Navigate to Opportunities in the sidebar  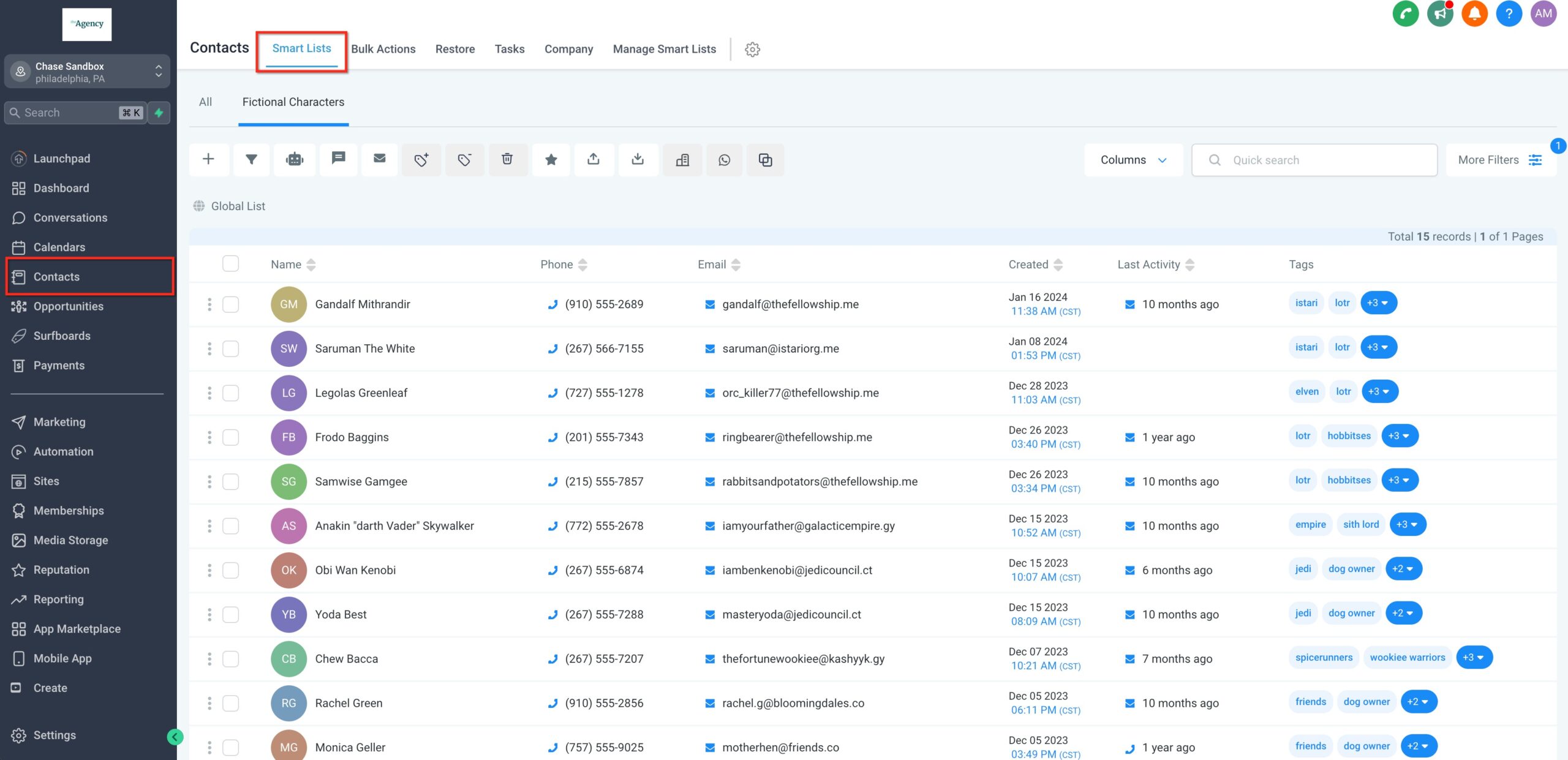pyautogui.click(x=68, y=306)
